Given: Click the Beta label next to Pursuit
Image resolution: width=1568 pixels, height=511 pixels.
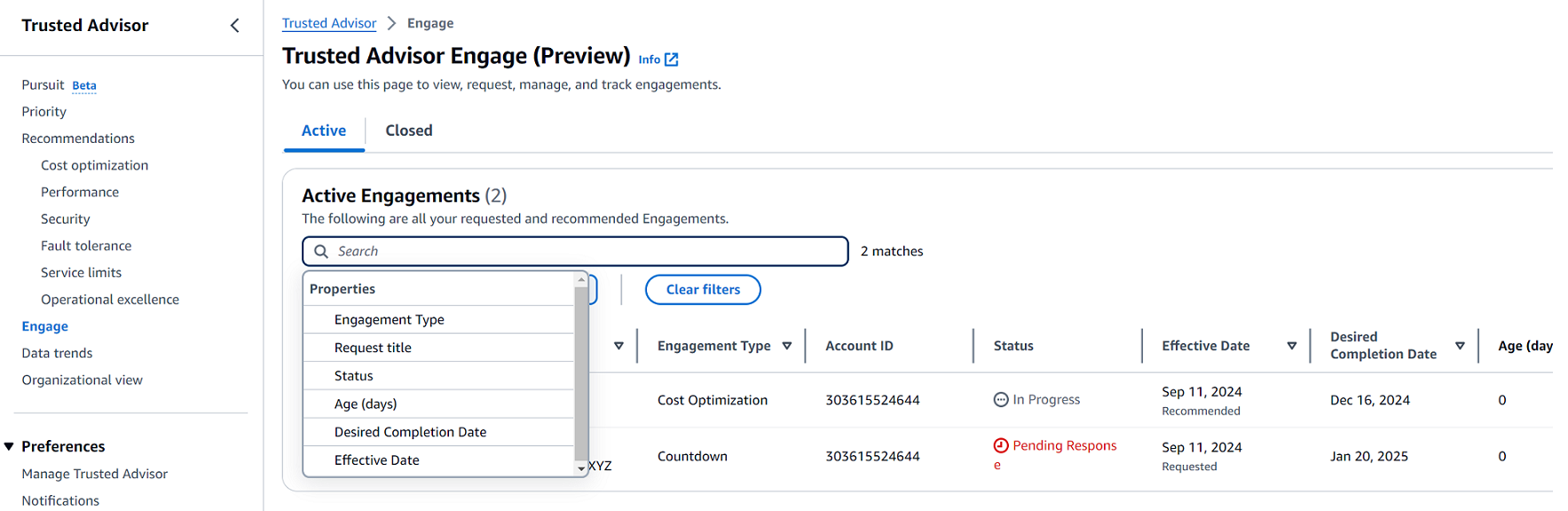Looking at the screenshot, I should pyautogui.click(x=84, y=86).
